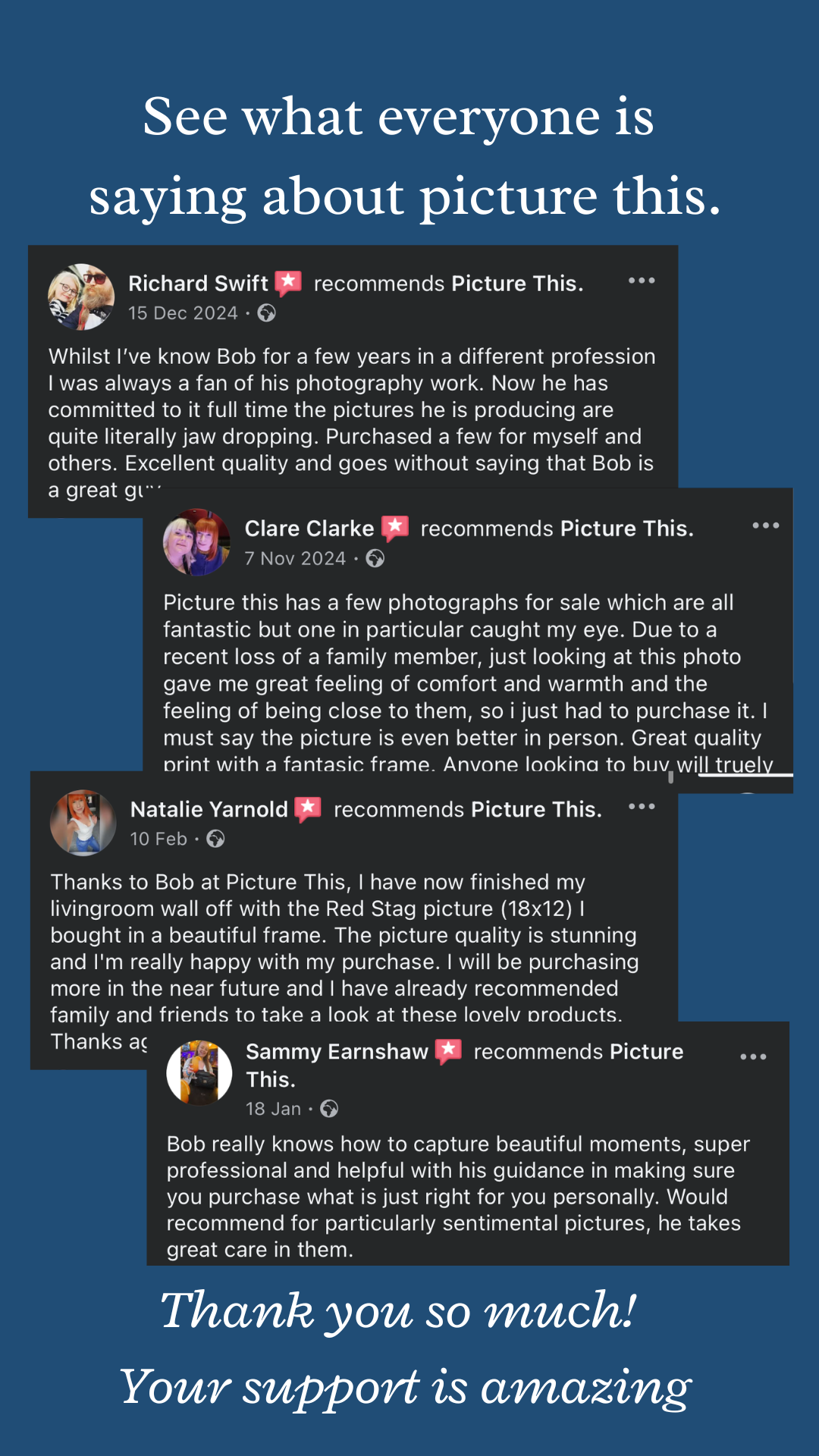Open Picture This page link in Natalie's review
The height and width of the screenshot is (1456, 819).
pos(536,810)
